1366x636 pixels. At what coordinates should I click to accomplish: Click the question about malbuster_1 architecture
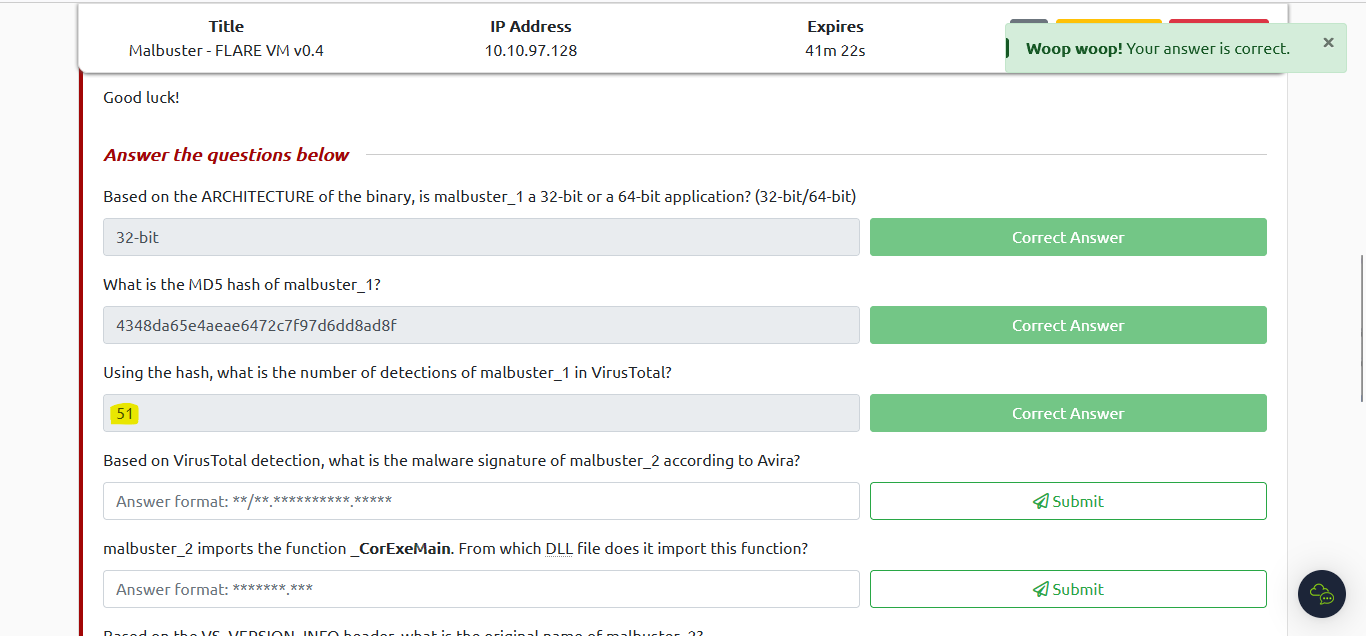pyautogui.click(x=479, y=196)
